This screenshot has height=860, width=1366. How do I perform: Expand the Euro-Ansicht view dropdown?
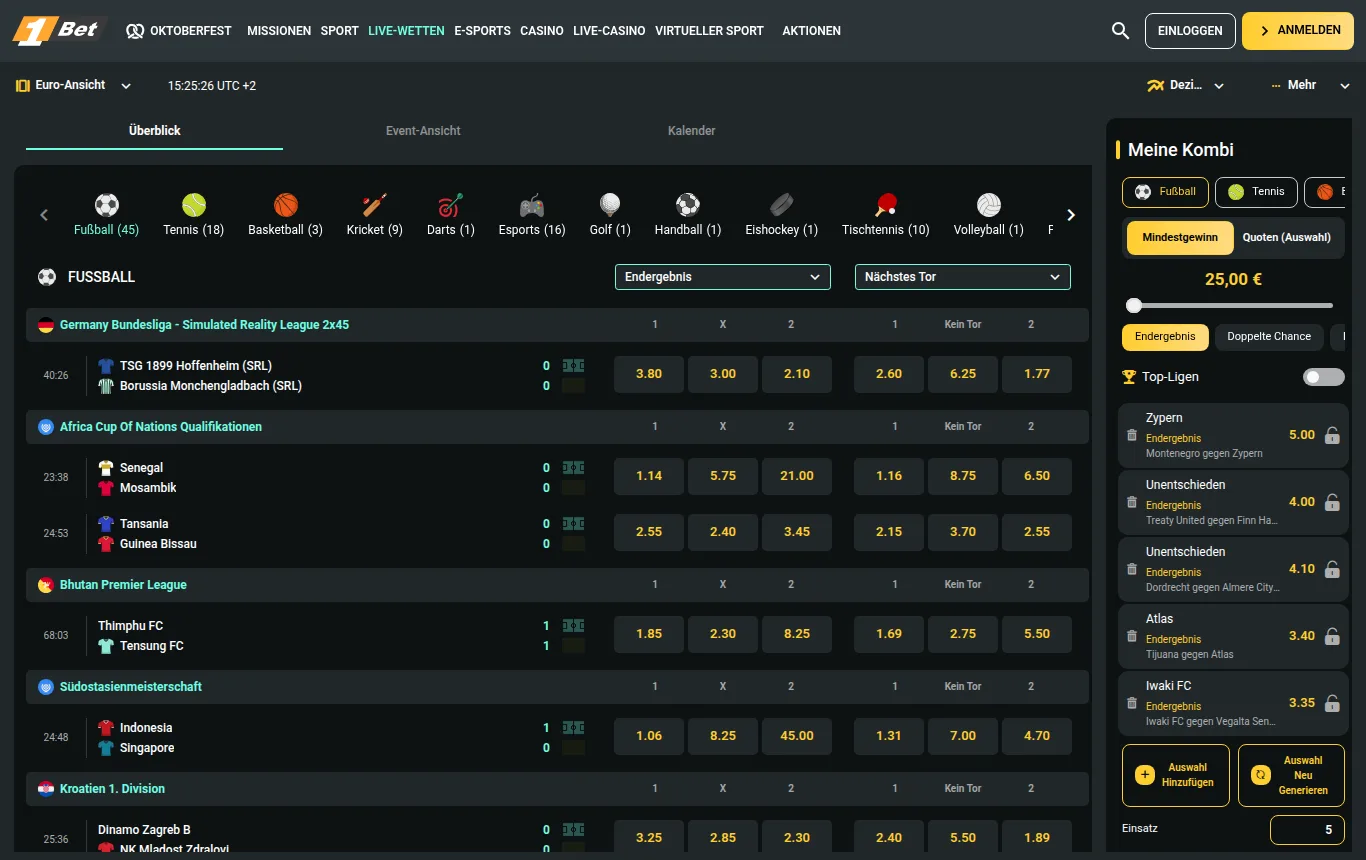74,86
